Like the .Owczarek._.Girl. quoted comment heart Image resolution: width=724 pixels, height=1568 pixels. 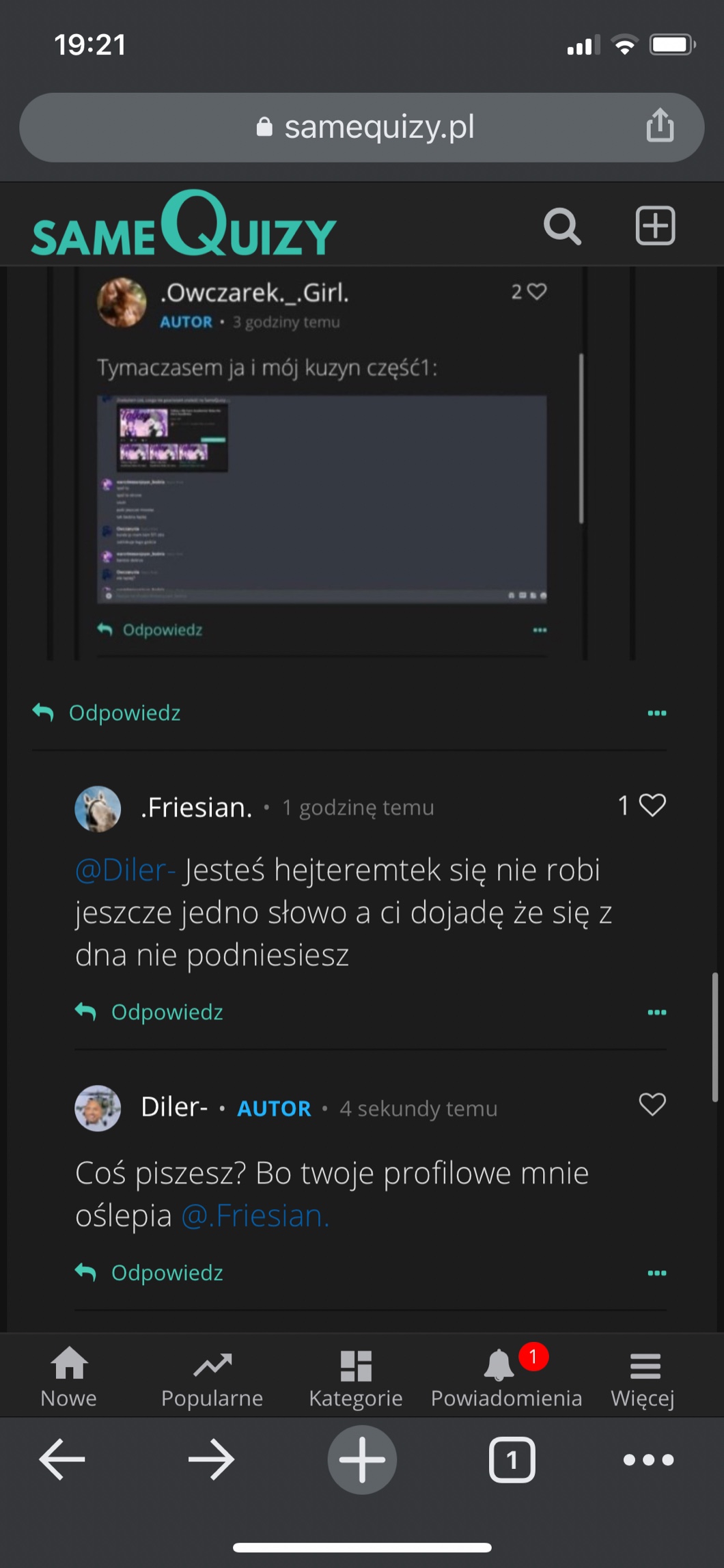pyautogui.click(x=537, y=292)
